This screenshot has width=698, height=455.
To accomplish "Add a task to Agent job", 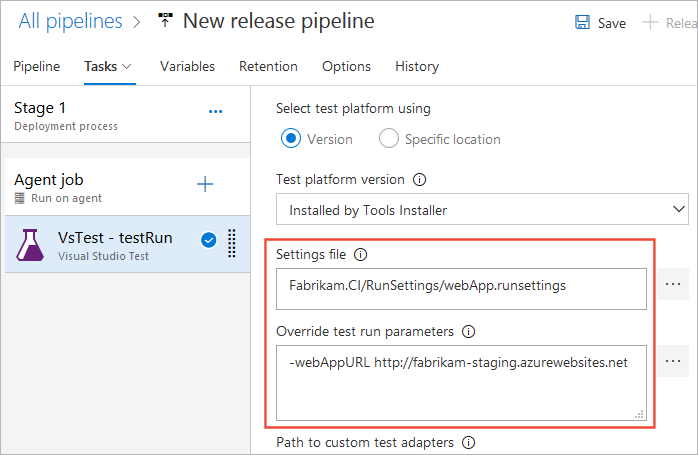I will coord(205,183).
